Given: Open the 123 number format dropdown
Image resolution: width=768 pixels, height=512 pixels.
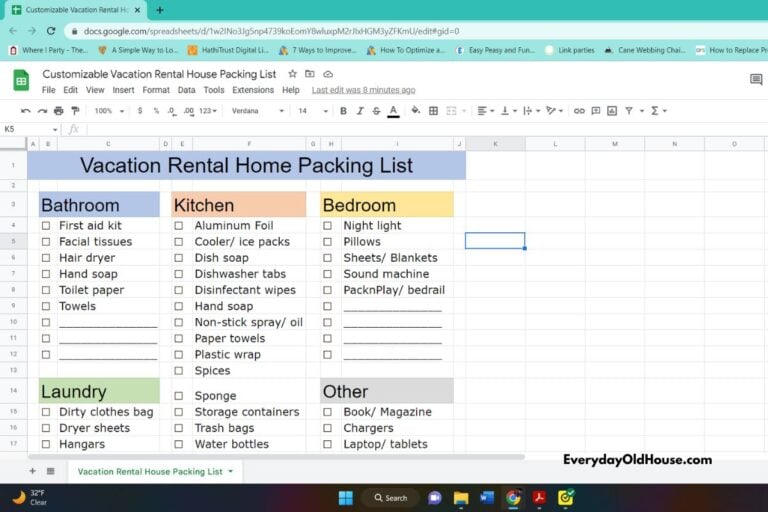Looking at the screenshot, I should click(208, 111).
